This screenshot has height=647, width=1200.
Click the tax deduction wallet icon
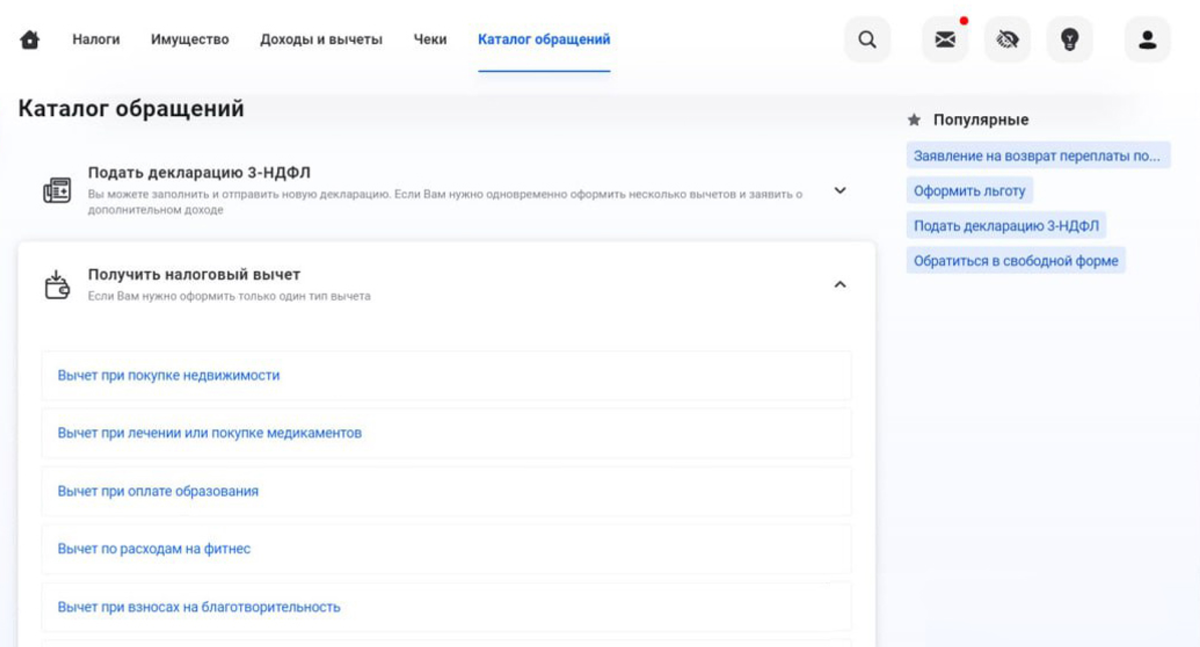(x=57, y=285)
